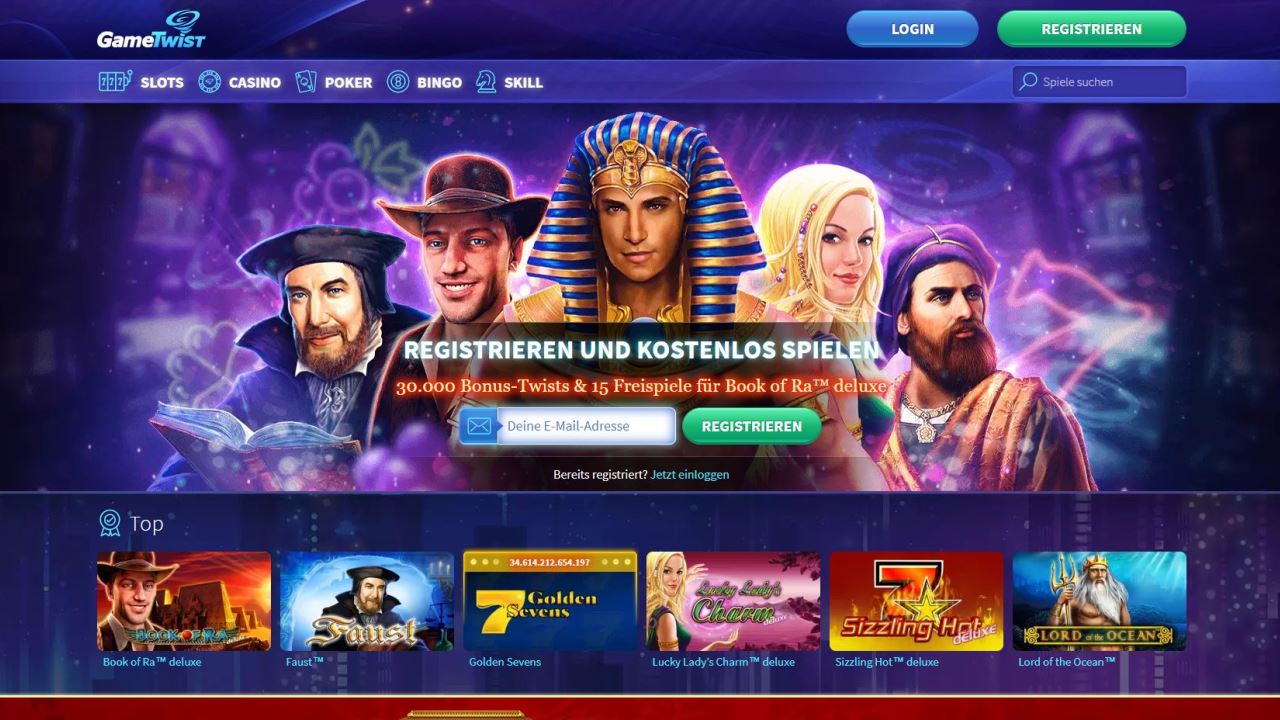The height and width of the screenshot is (720, 1280).
Task: Click the Top ribbon badge icon
Action: click(110, 523)
